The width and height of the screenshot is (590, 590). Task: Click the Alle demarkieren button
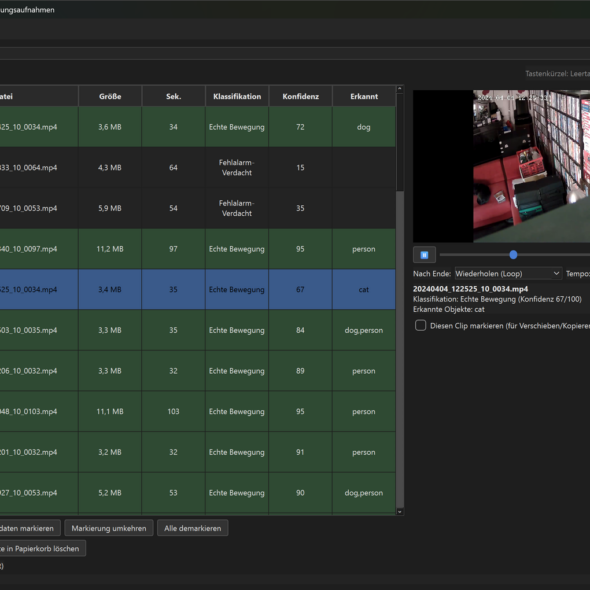[x=192, y=528]
